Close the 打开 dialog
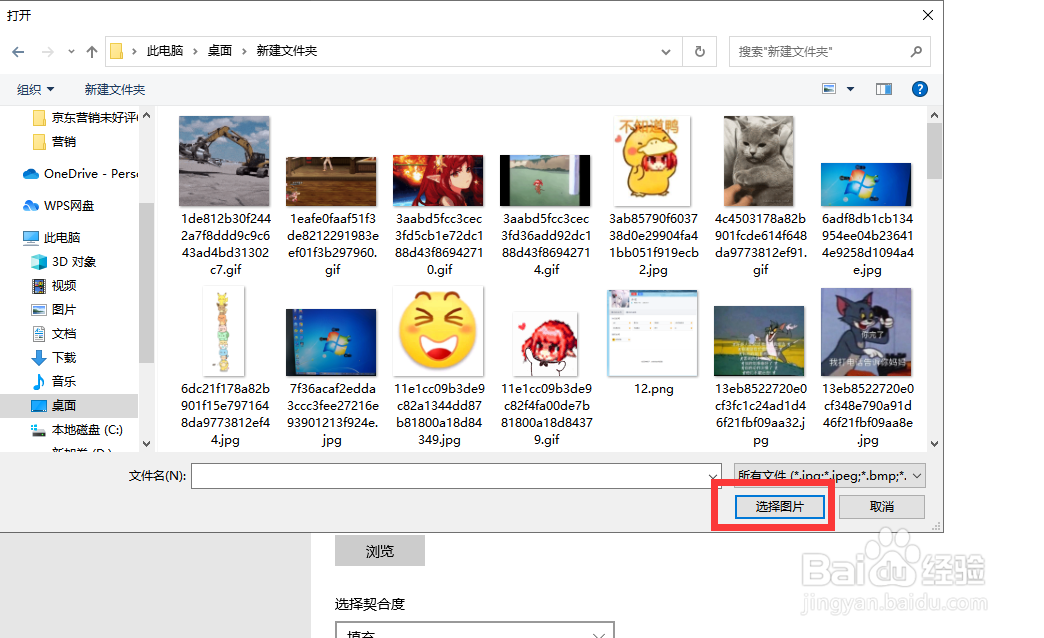The image size is (1044, 638). coord(927,15)
